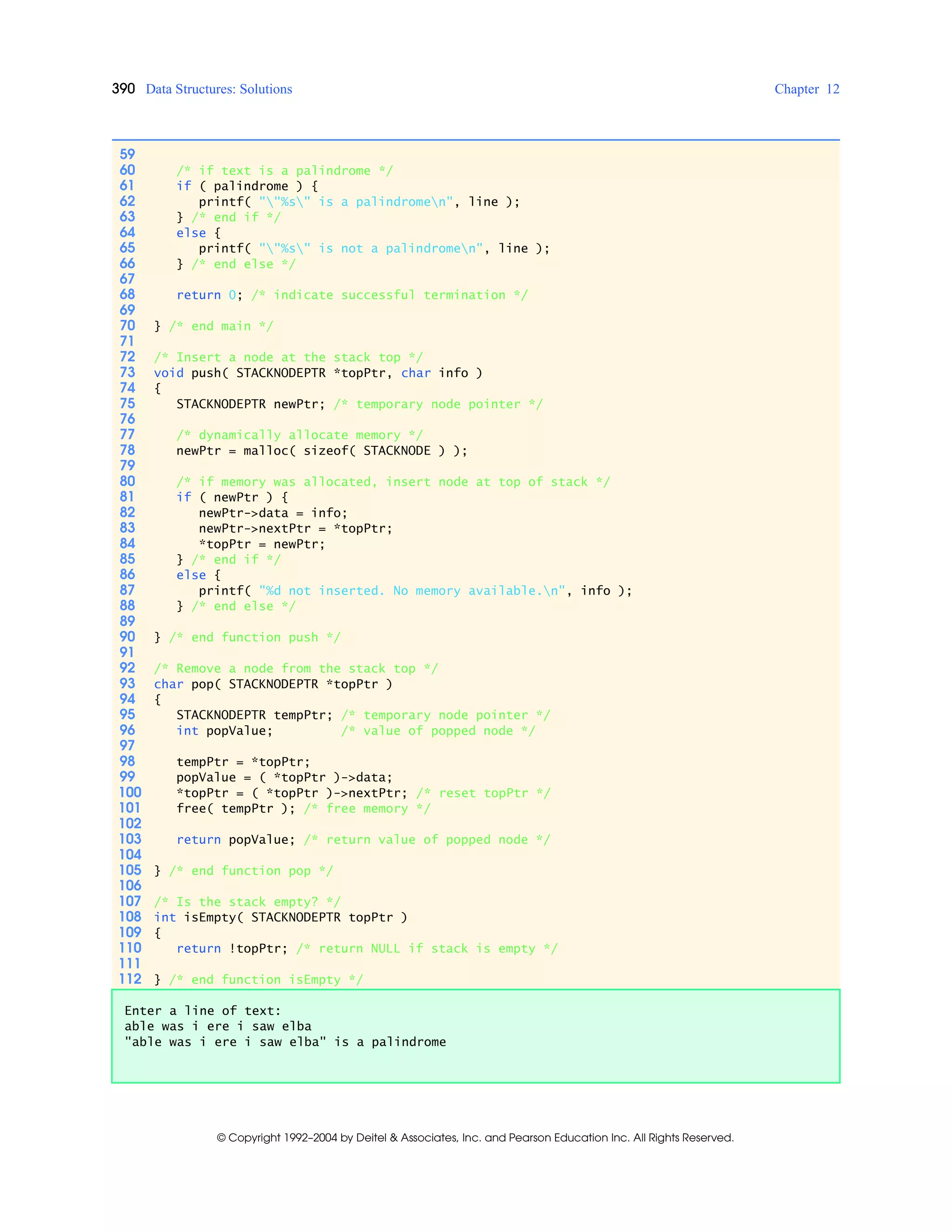Click the comment 'Insert a node at the stack top'
The height and width of the screenshot is (1232, 952).
[x=288, y=357]
